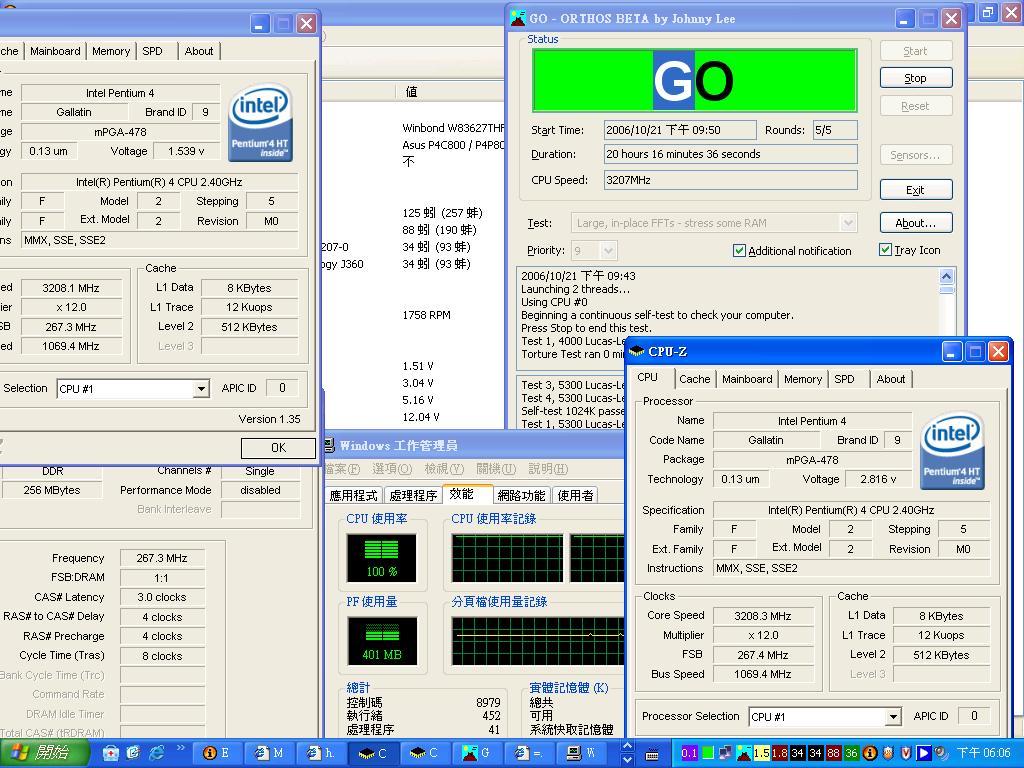Click the Intel Pentium 4 HT logo in CPU-Z
Screen dimensions: 1024x768
tap(952, 453)
